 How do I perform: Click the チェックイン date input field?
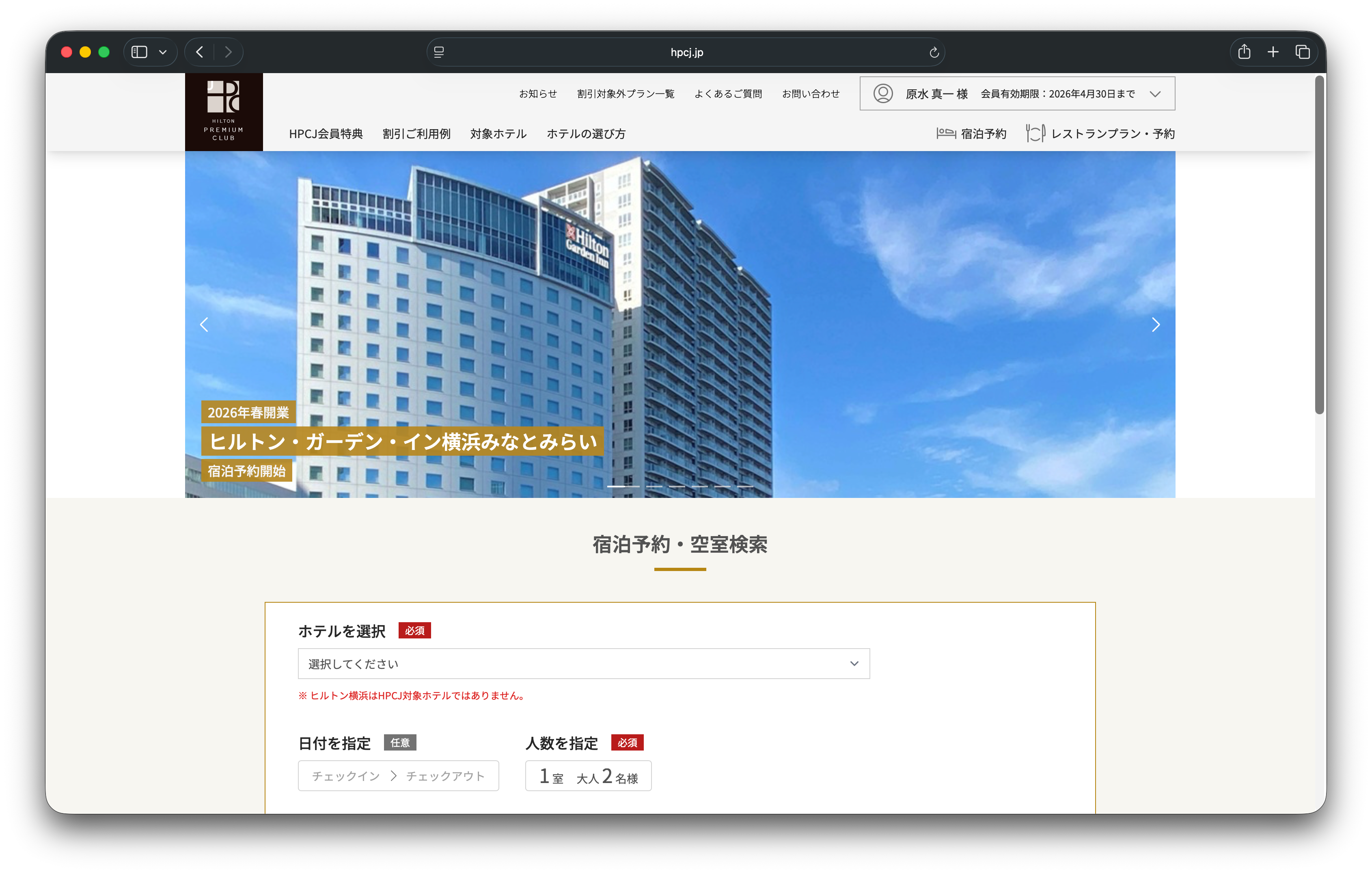(346, 775)
